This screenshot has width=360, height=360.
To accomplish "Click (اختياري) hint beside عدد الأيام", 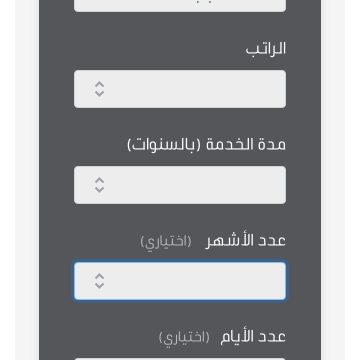I will (184, 338).
